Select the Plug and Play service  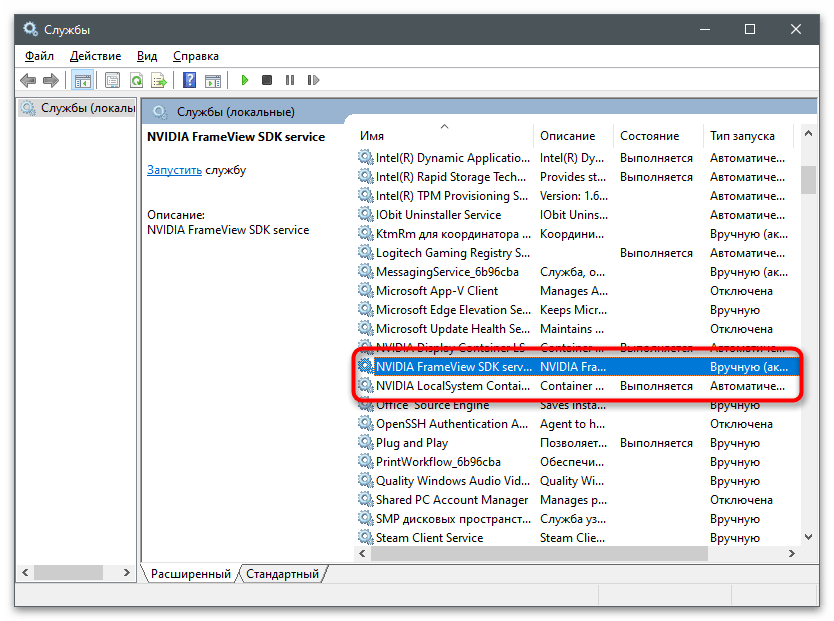pos(578,443)
